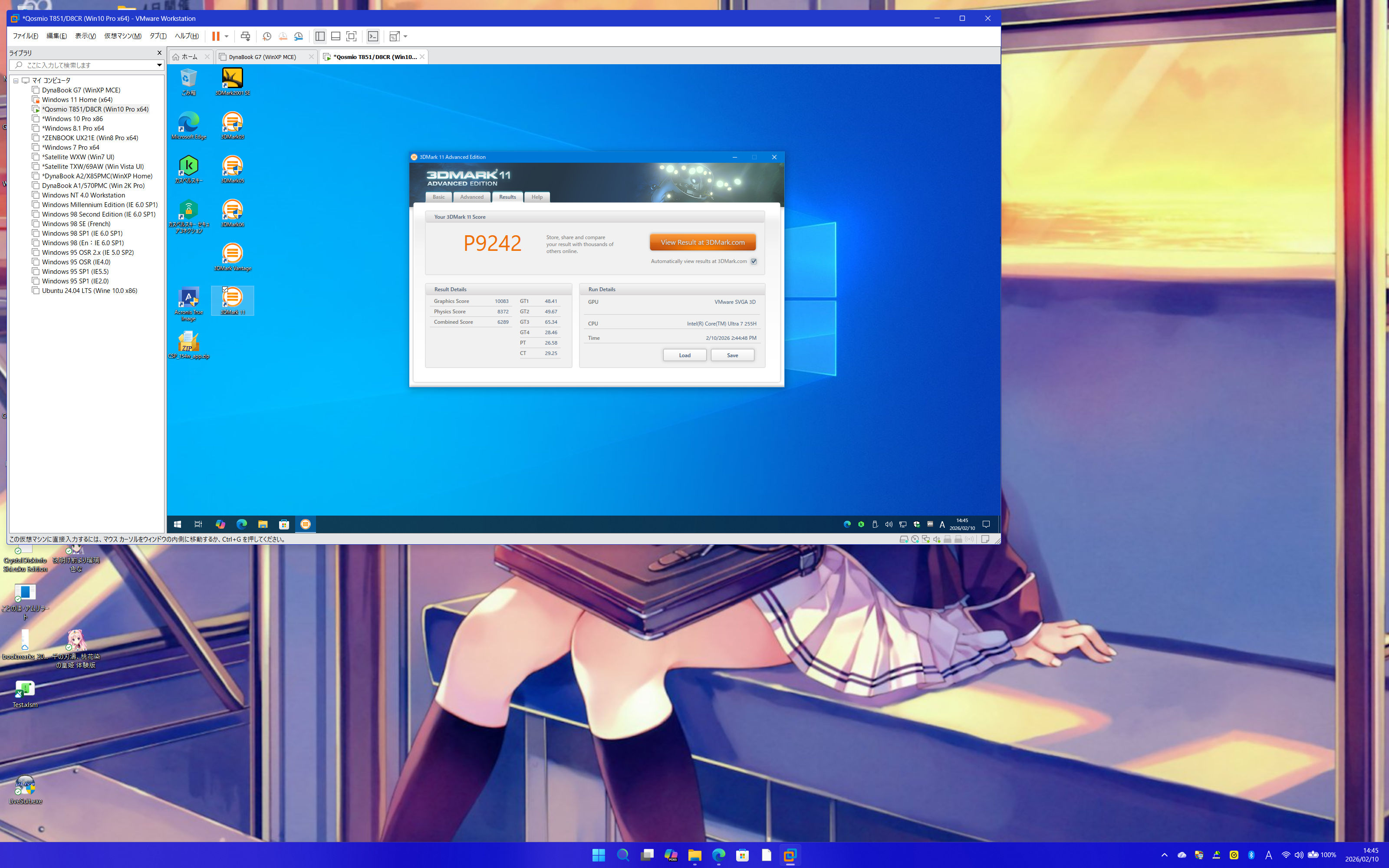Toggle the thumbnail bar view icon
The height and width of the screenshot is (868, 1389).
tap(336, 36)
